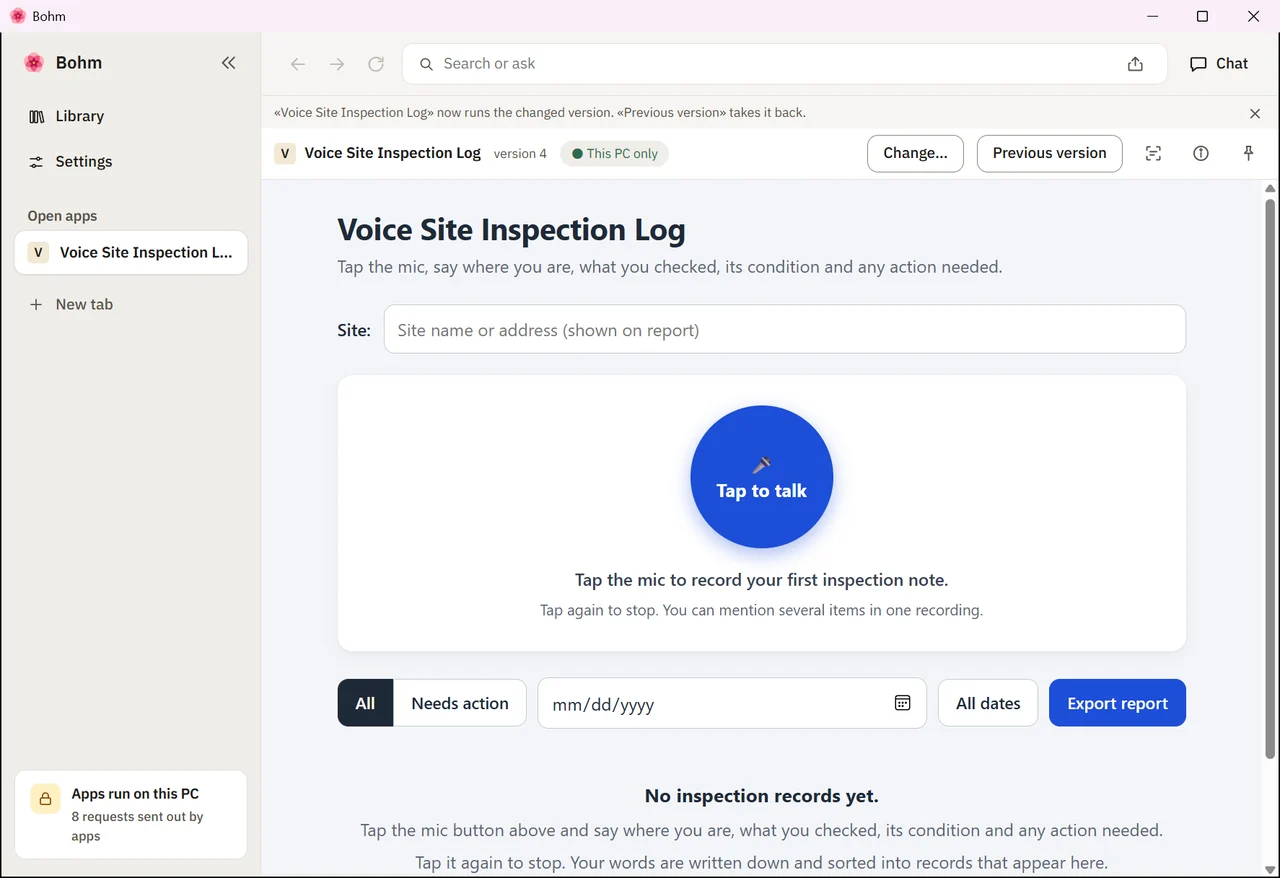
Task: Tap the blue Tap to talk mic button
Action: pos(761,477)
